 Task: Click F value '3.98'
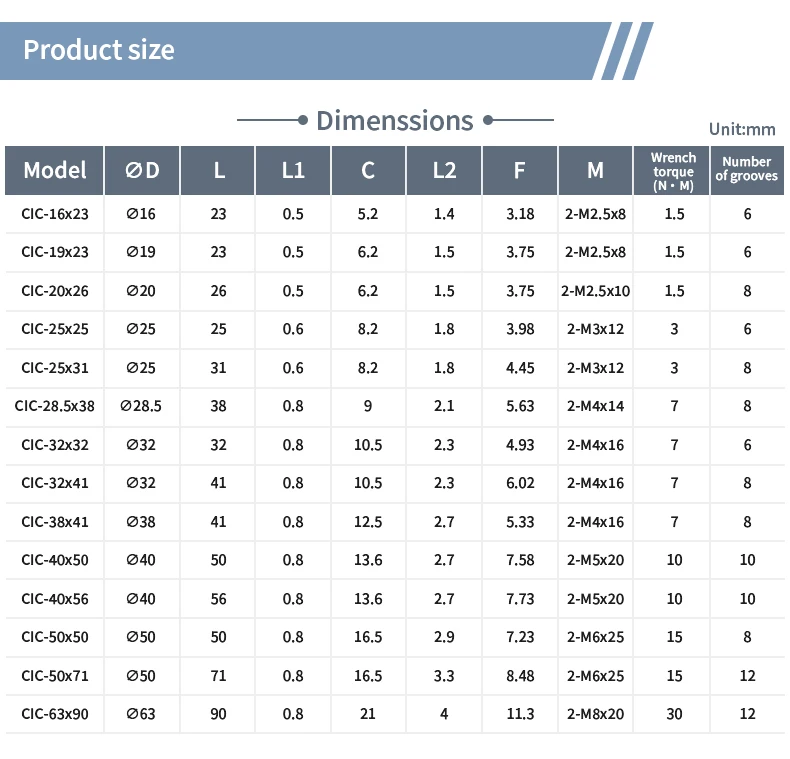coord(520,329)
